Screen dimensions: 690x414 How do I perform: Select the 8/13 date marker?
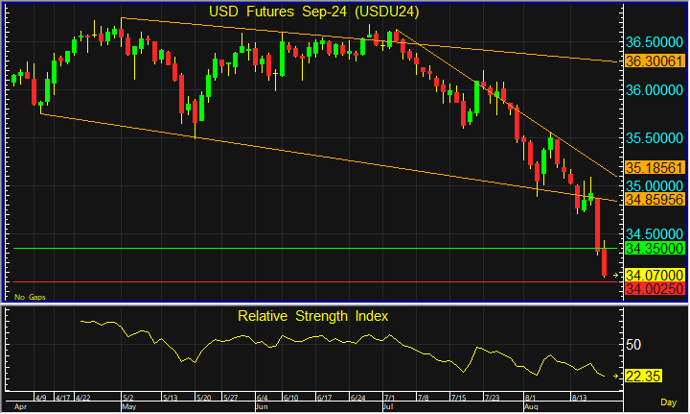pos(579,398)
